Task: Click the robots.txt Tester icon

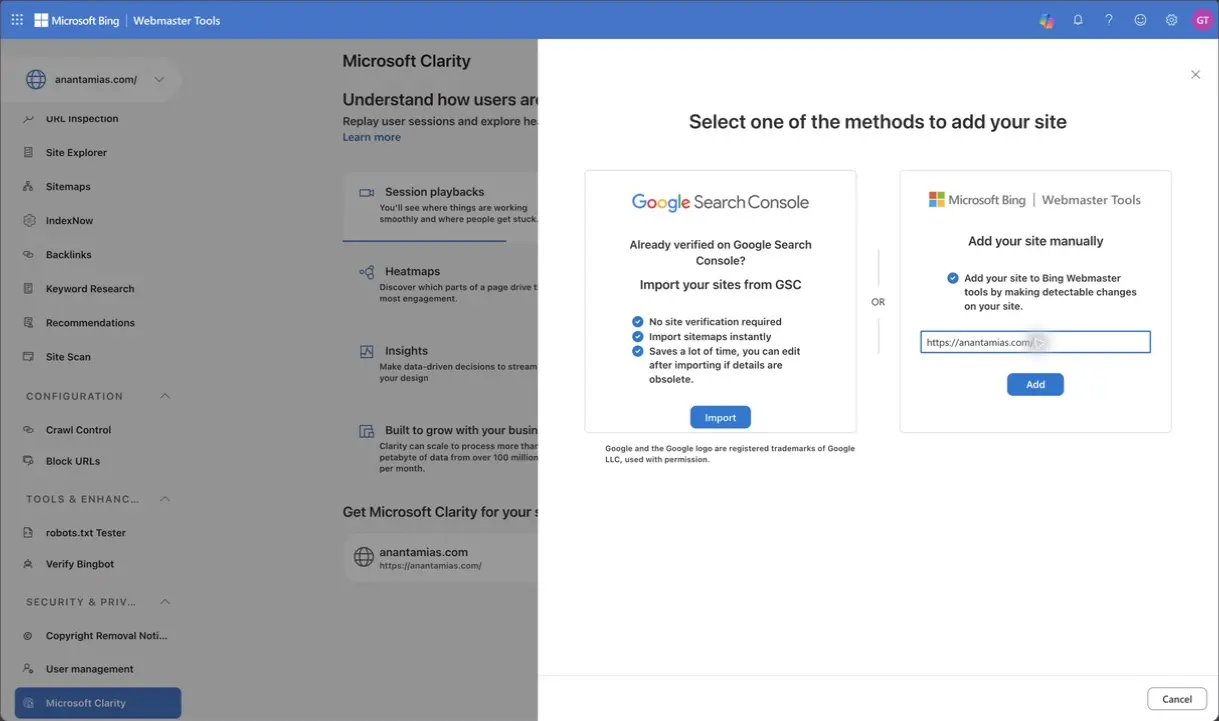Action: pyautogui.click(x=28, y=532)
